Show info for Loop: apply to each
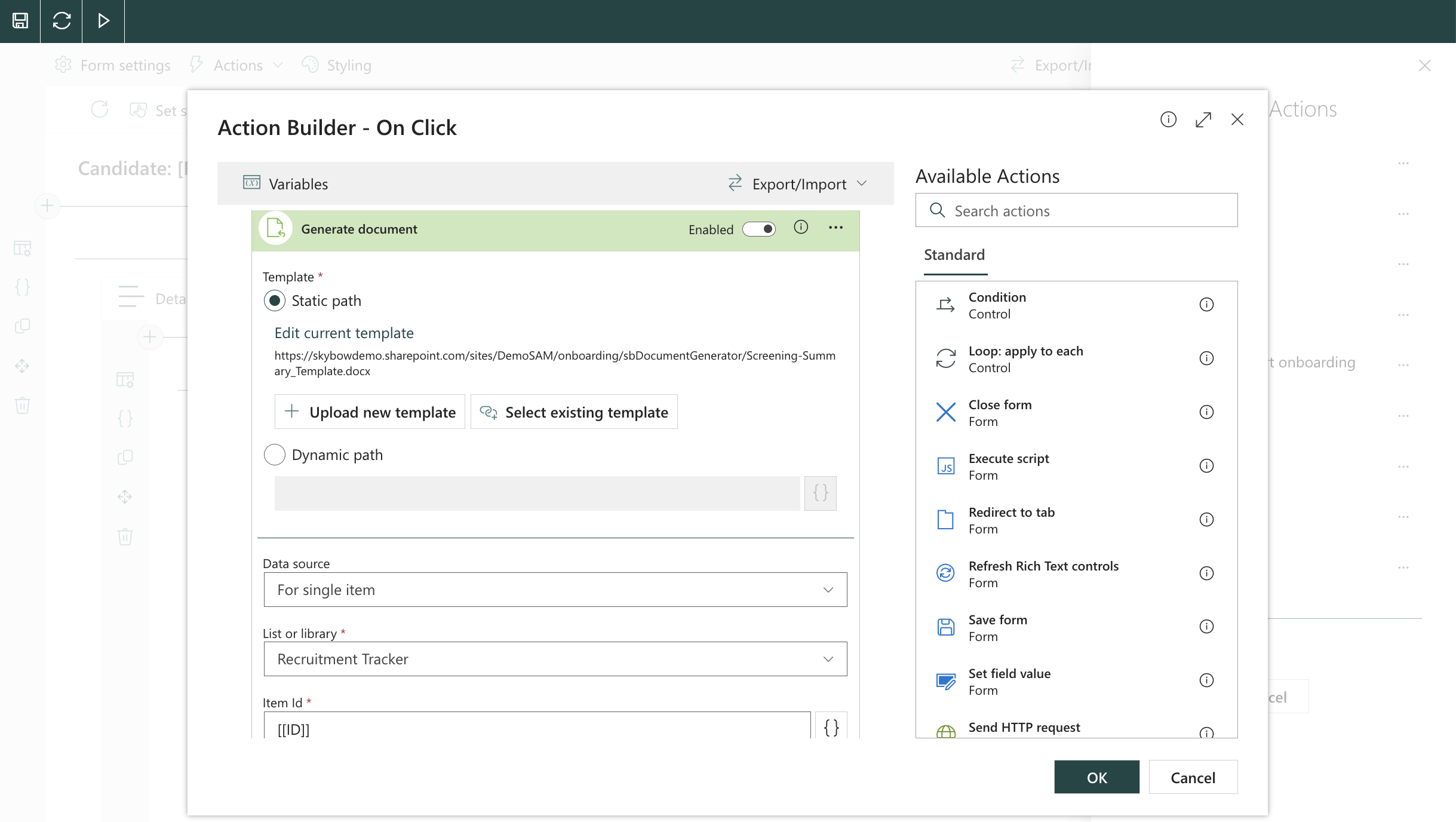Screen dimensions: 1456x822 click(1206, 358)
